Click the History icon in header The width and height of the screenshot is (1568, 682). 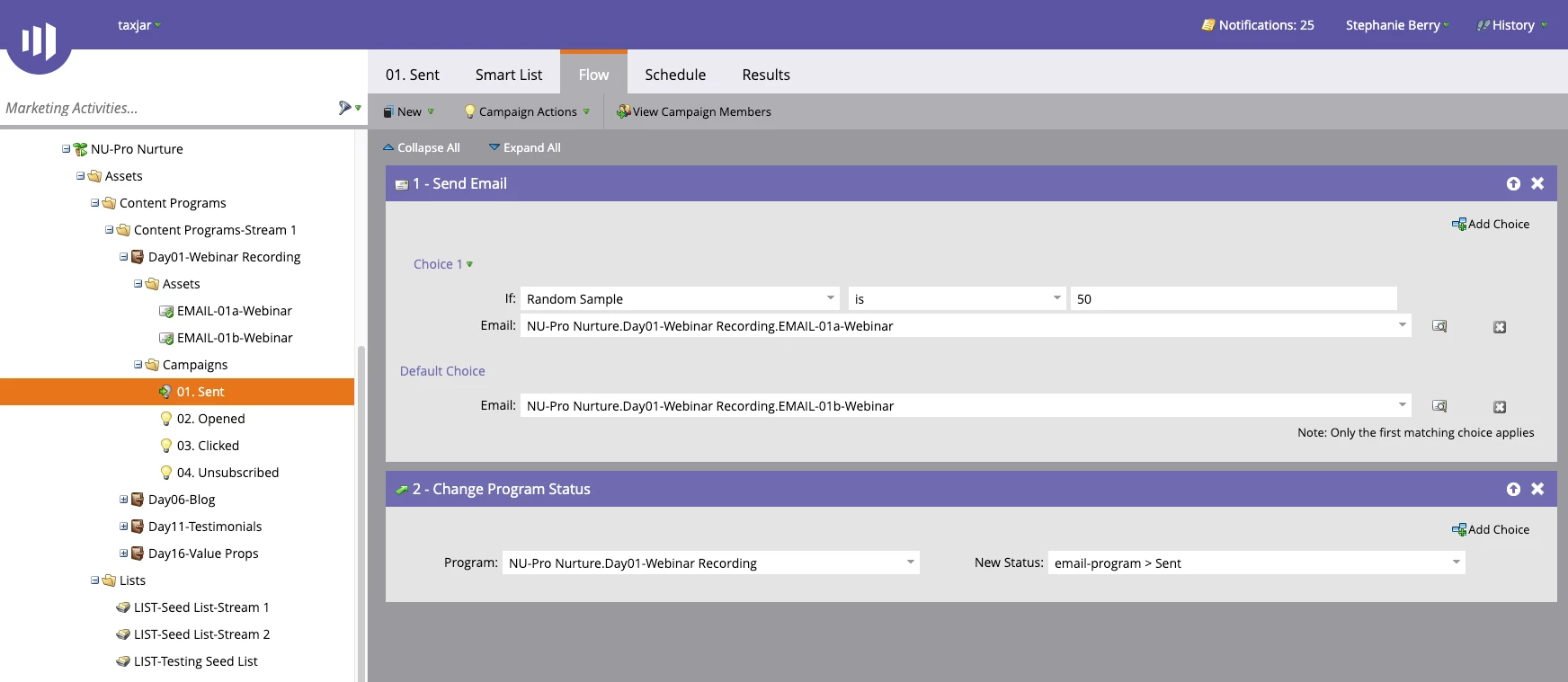[1483, 25]
